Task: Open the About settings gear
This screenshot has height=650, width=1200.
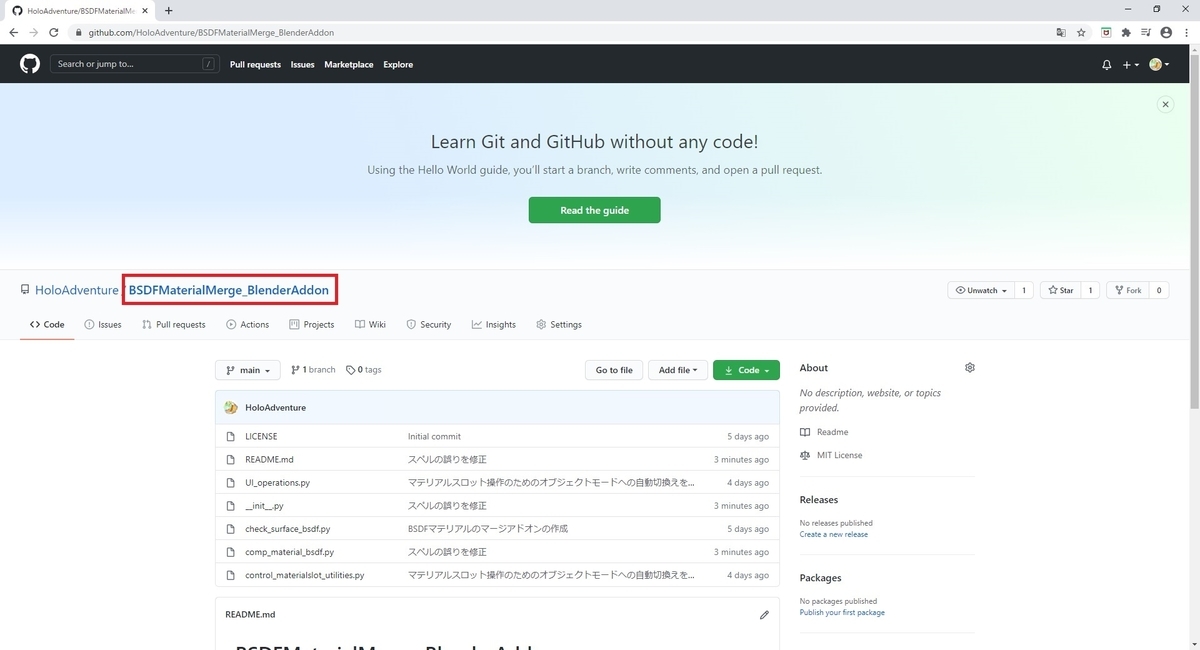Action: (x=970, y=368)
